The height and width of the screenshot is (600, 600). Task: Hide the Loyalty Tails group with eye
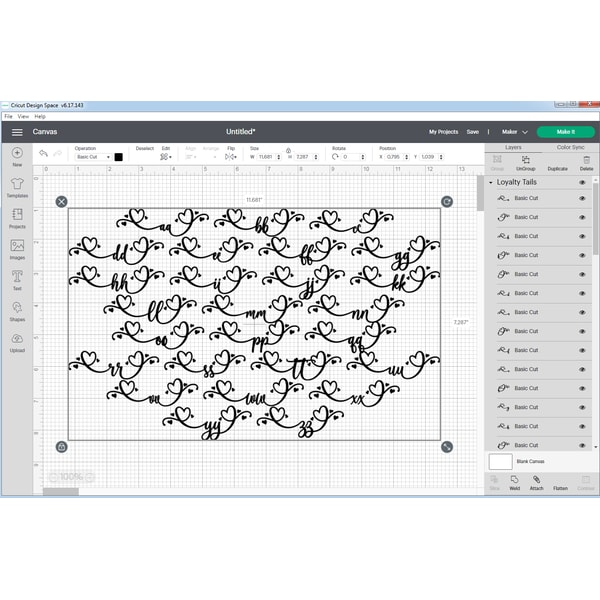coord(582,183)
